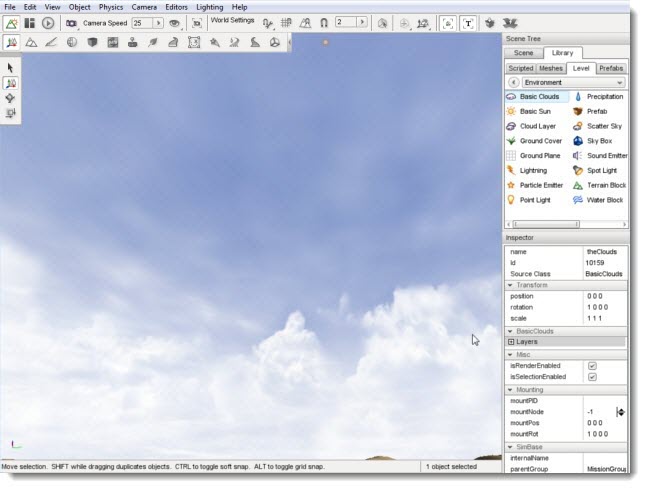Toggle isRenderEnabled checkbox
The width and height of the screenshot is (645, 488).
point(592,366)
